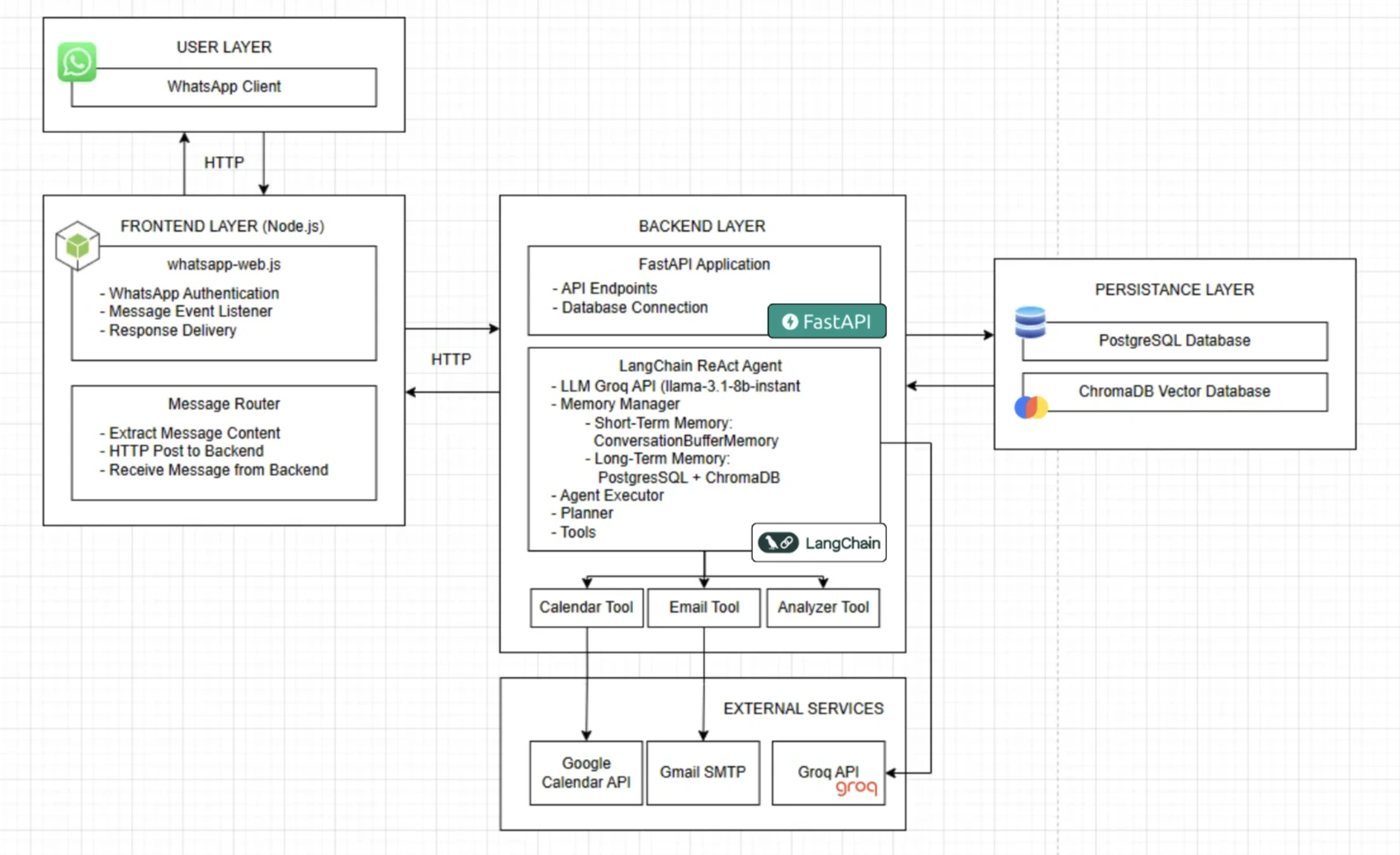
Task: Click the teal FastAPI logo badge
Action: pos(827,322)
